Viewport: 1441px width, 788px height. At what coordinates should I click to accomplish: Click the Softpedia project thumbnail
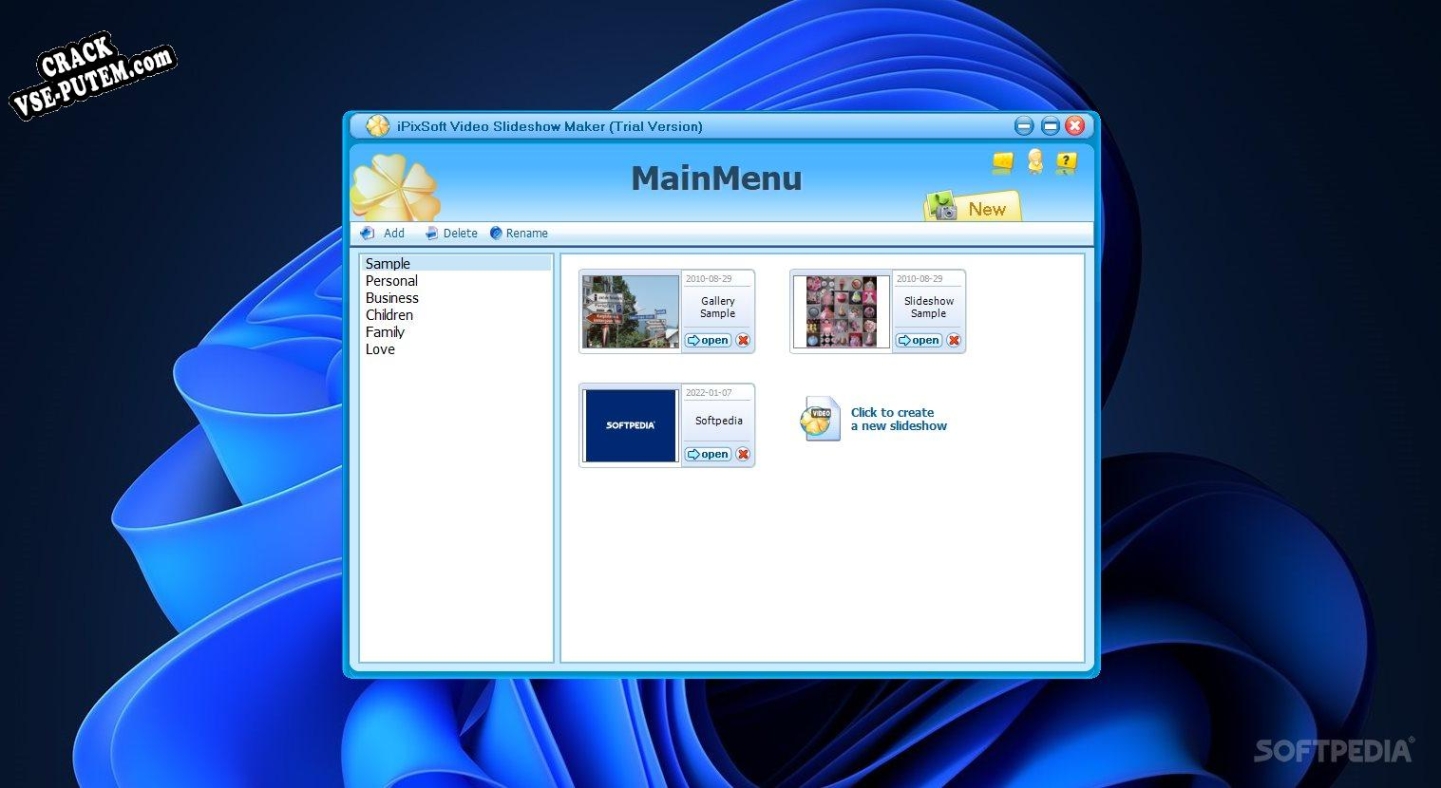[630, 426]
